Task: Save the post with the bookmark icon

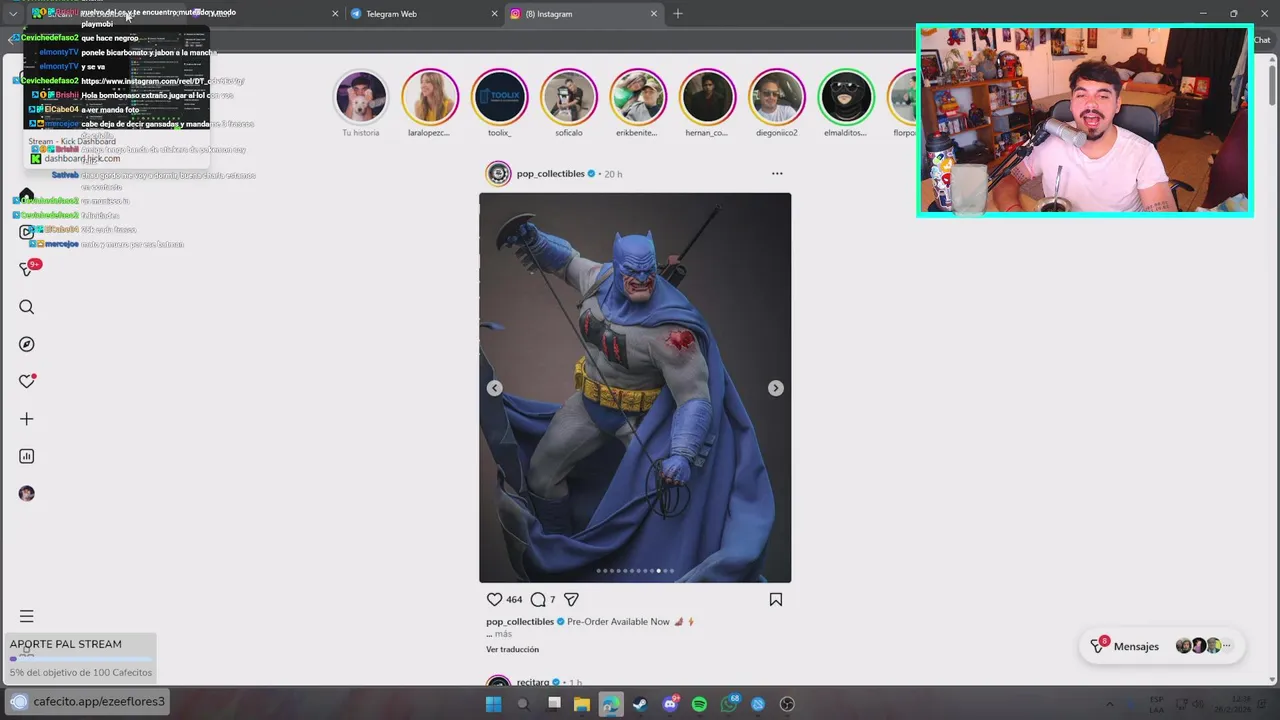Action: [776, 599]
